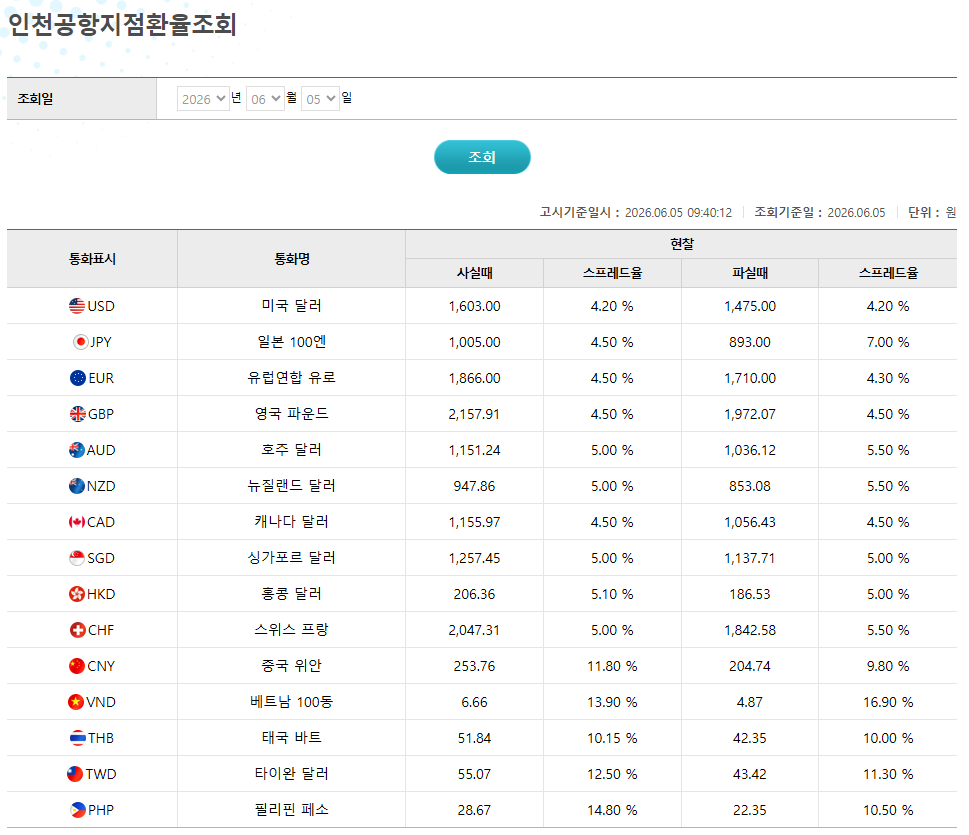Click TWD spread rate 12.50 %
This screenshot has height=835, width=969.
tap(612, 774)
